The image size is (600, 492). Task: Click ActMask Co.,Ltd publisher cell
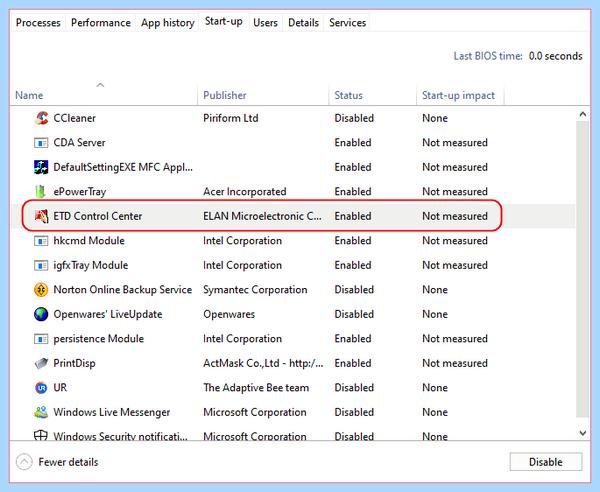263,363
